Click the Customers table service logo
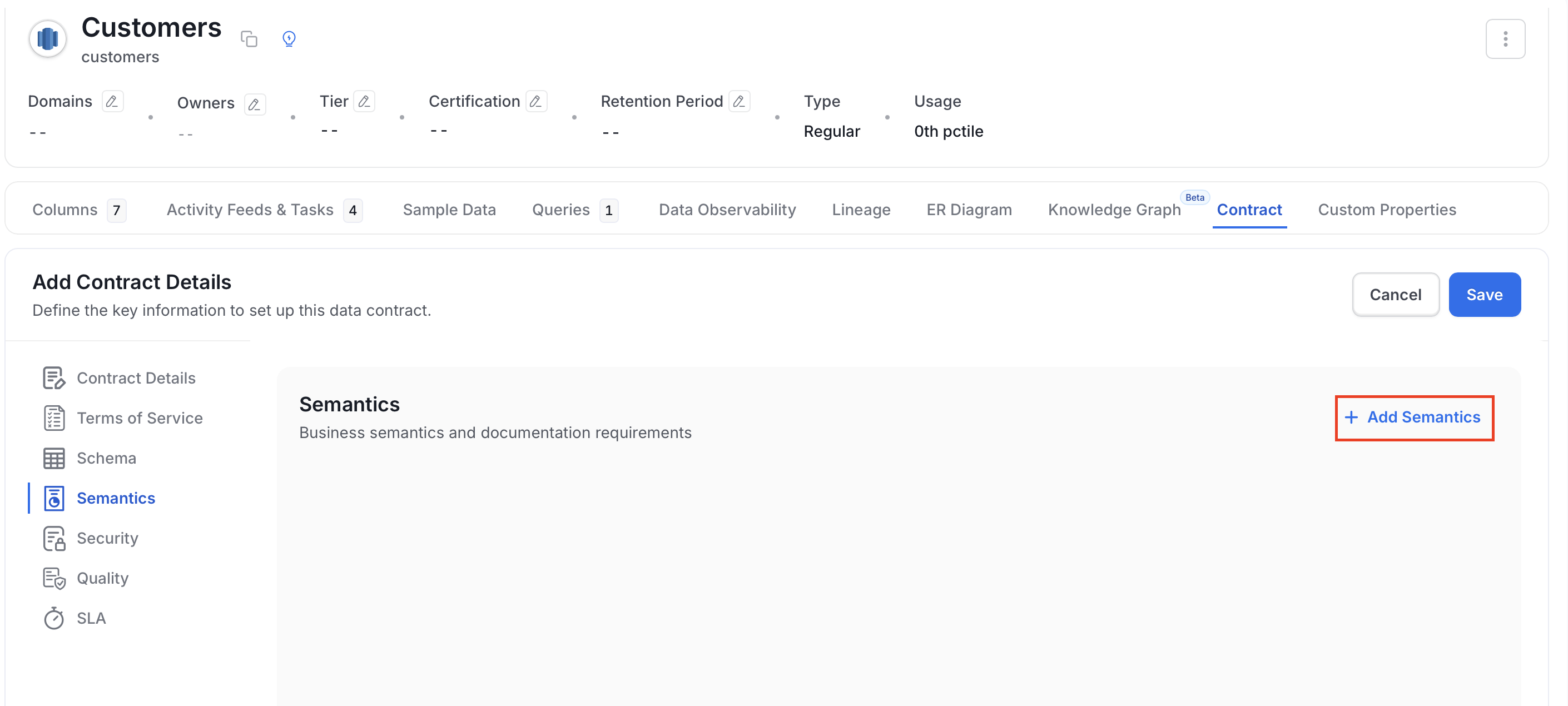This screenshot has height=706, width=1568. [x=47, y=39]
